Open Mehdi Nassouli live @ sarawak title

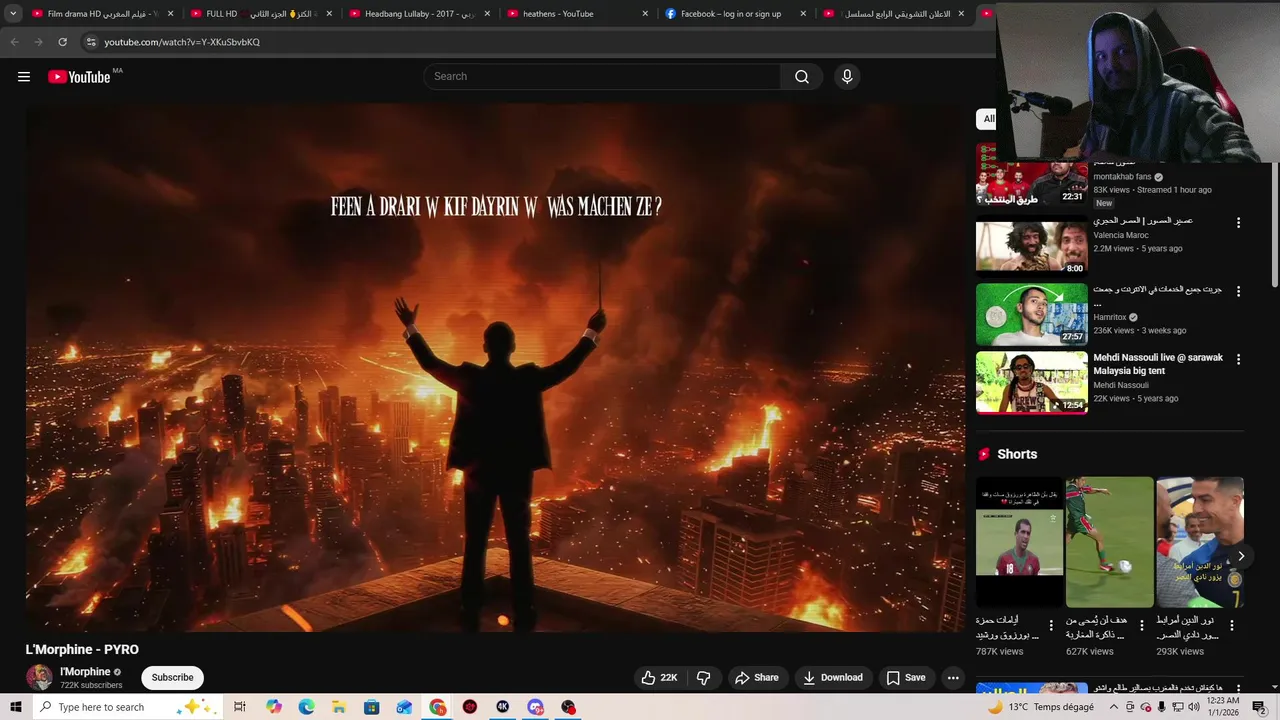point(1158,364)
